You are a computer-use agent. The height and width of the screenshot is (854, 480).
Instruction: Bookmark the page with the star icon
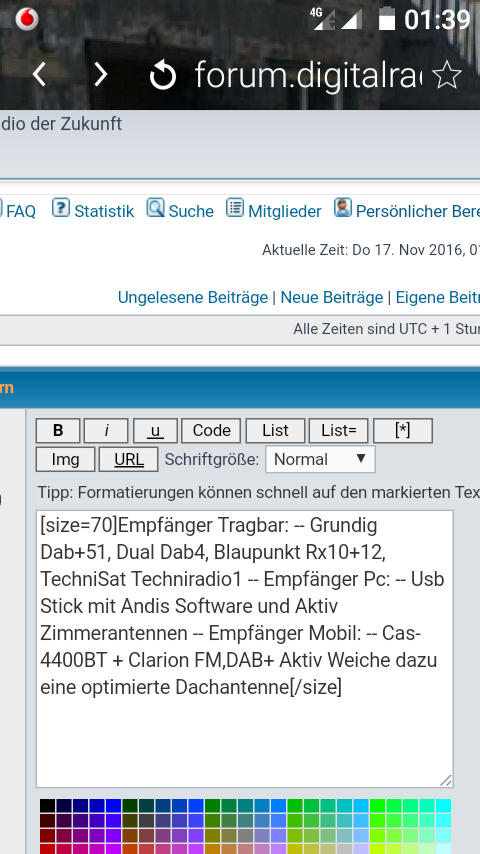pyautogui.click(x=447, y=75)
